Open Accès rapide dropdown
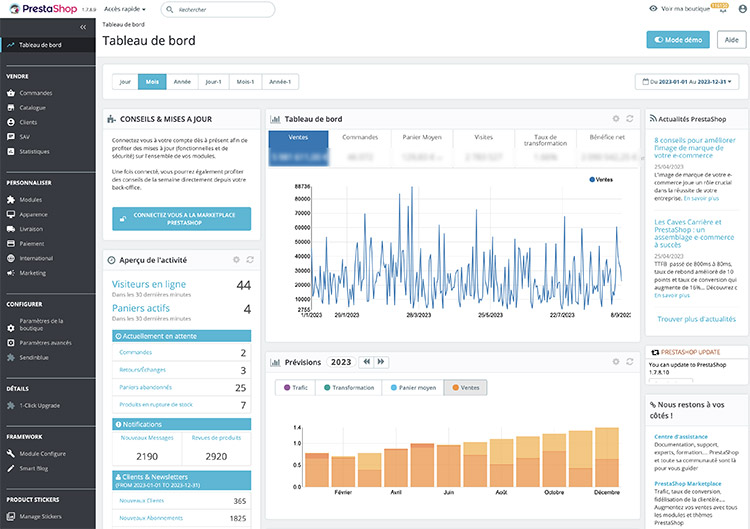 [124, 9]
